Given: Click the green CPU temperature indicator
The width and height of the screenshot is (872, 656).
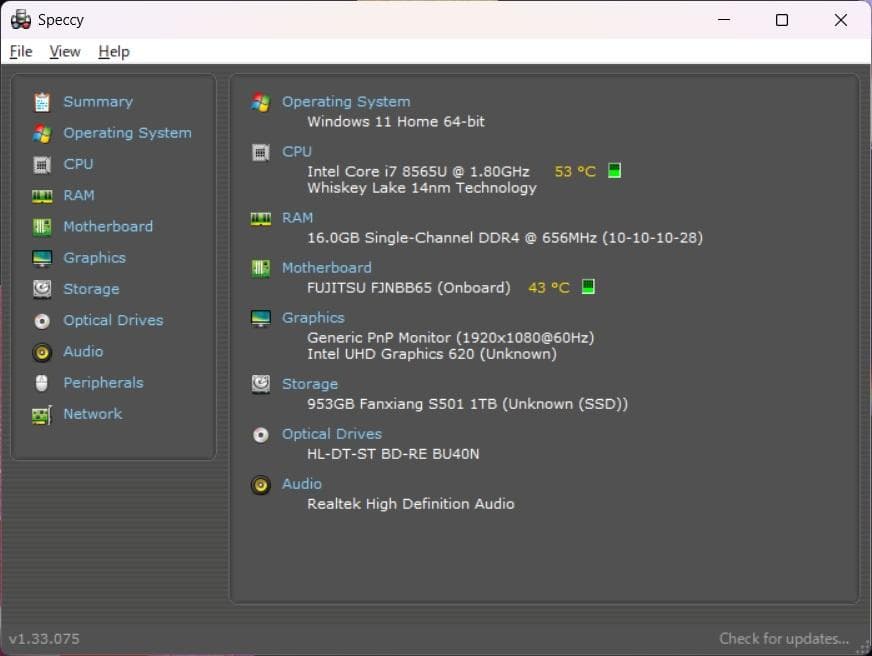Looking at the screenshot, I should coord(613,170).
